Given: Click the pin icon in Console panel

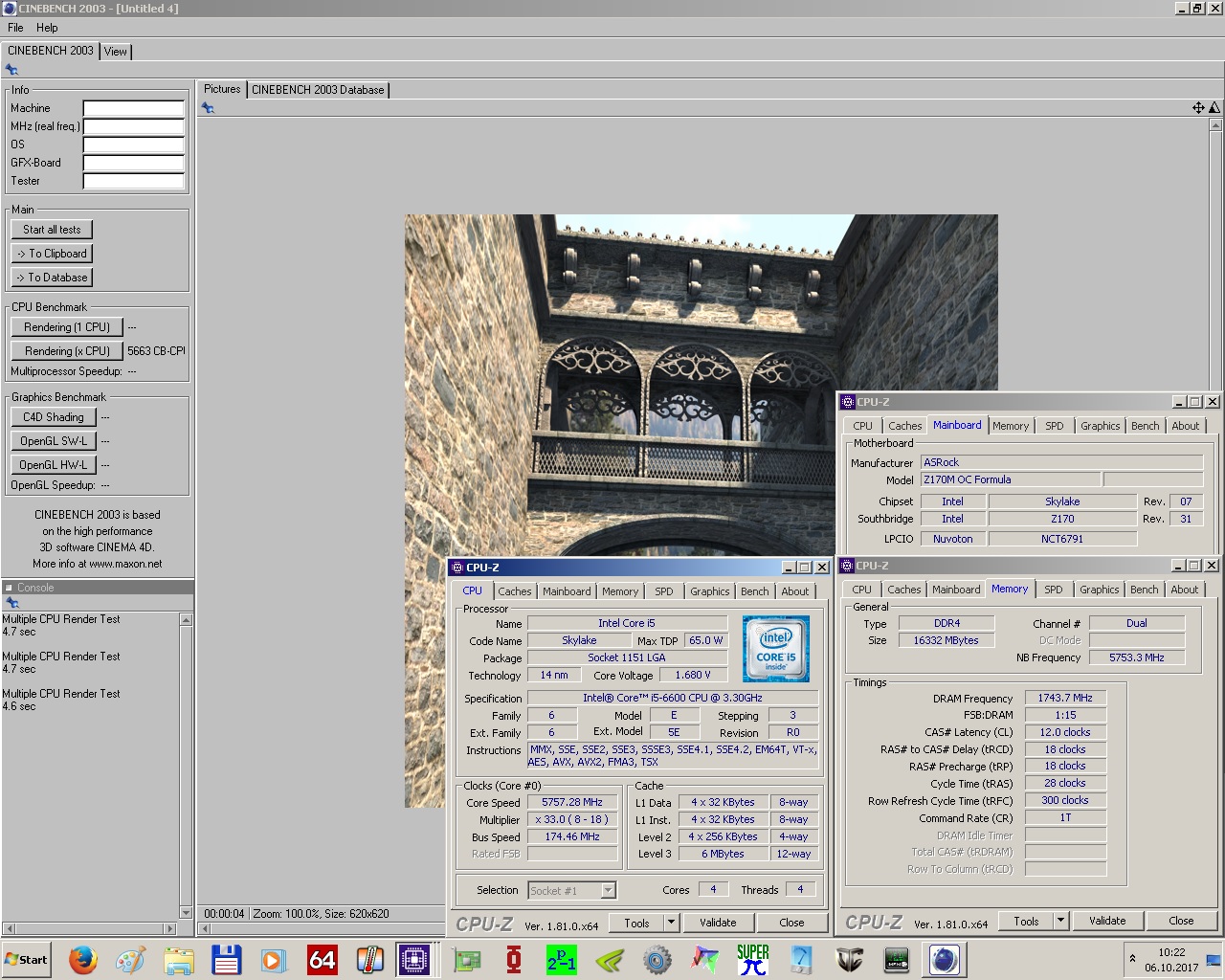Looking at the screenshot, I should point(11,603).
